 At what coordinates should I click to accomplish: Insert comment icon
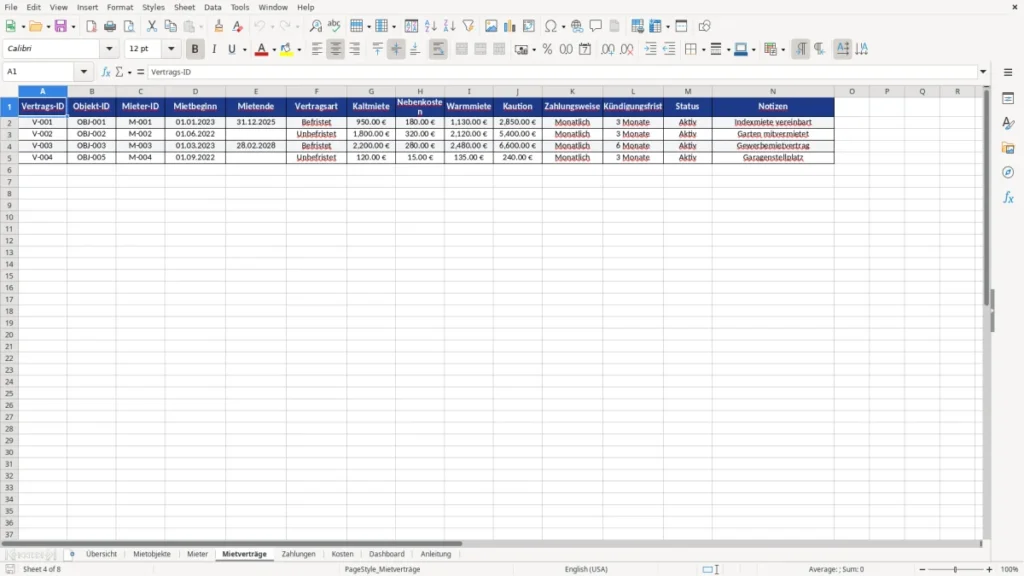[x=596, y=26]
